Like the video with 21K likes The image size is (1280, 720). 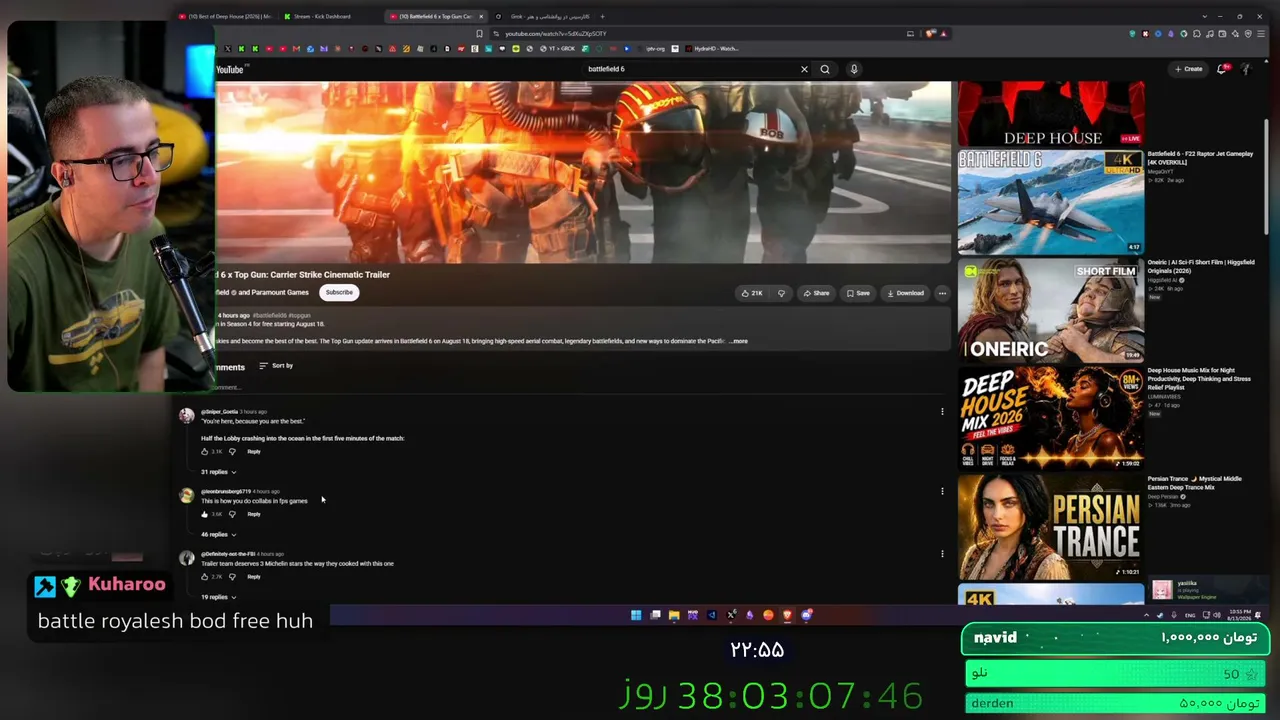point(752,293)
